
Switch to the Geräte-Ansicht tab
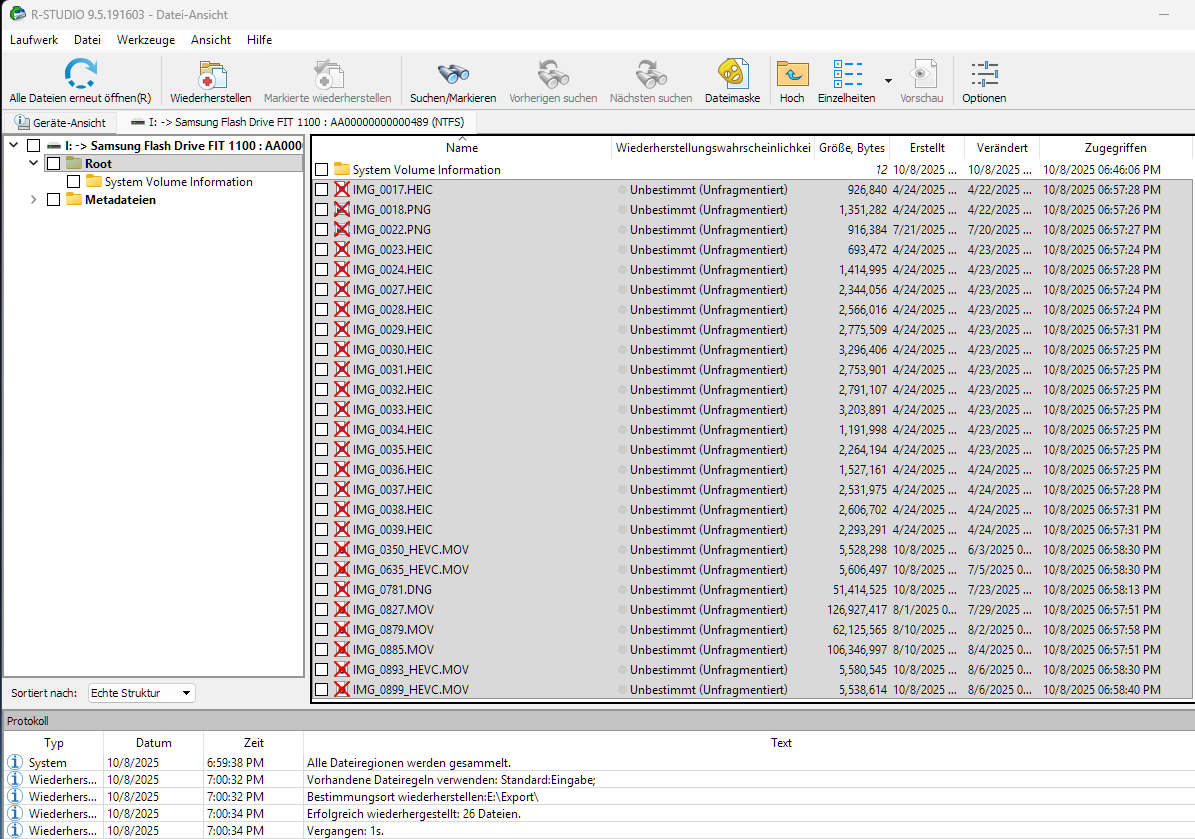point(60,122)
